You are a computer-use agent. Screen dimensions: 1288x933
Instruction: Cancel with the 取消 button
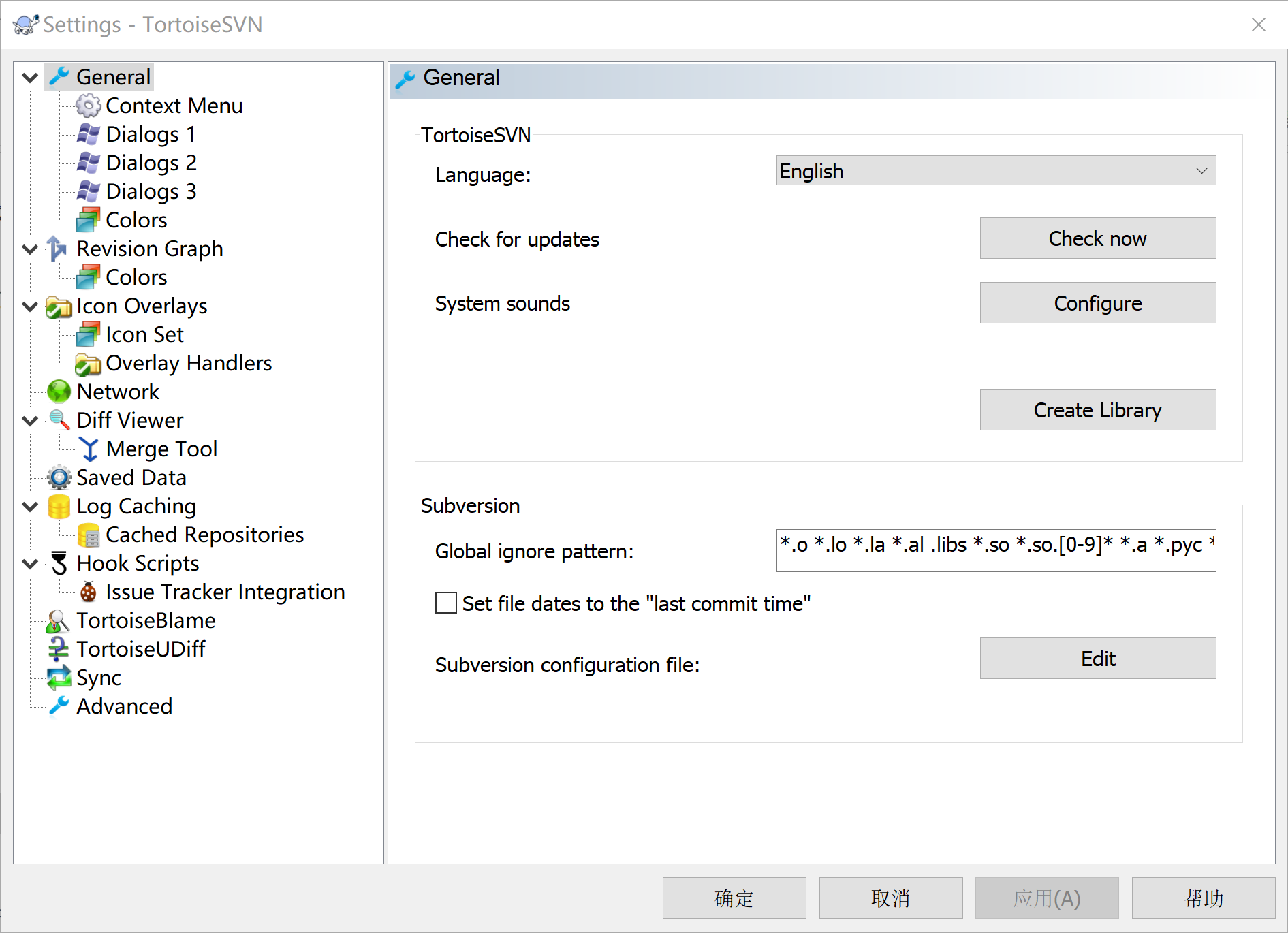coord(891,898)
